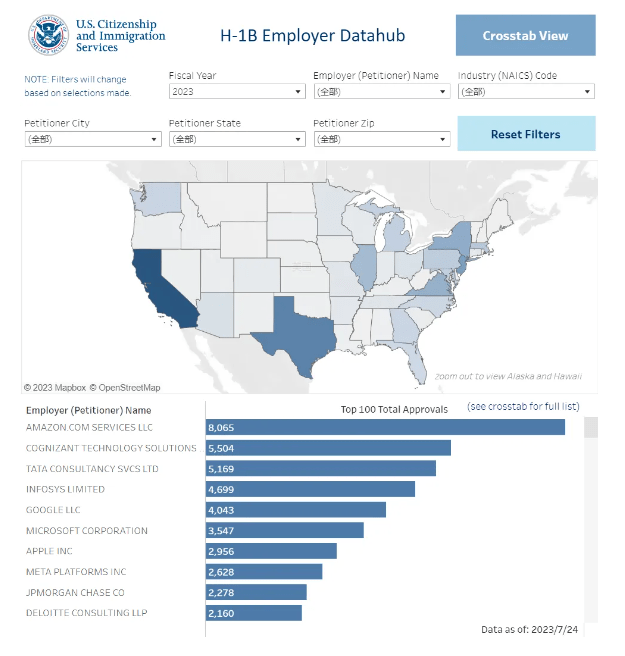This screenshot has width=625, height=656.
Task: Click the 'Data as of: 2023/7/24' text
Action: click(x=529, y=629)
